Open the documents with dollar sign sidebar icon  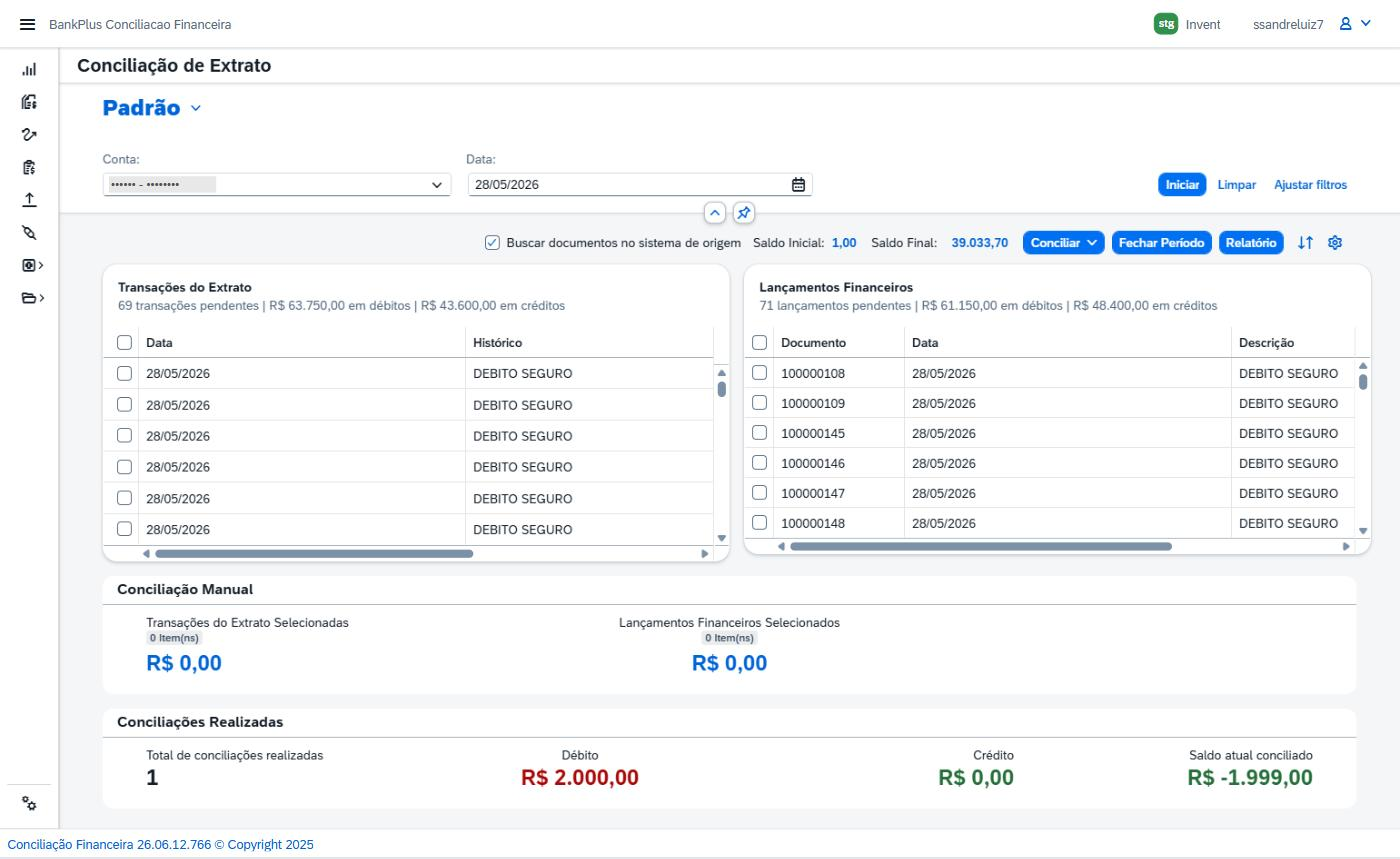pyautogui.click(x=29, y=102)
